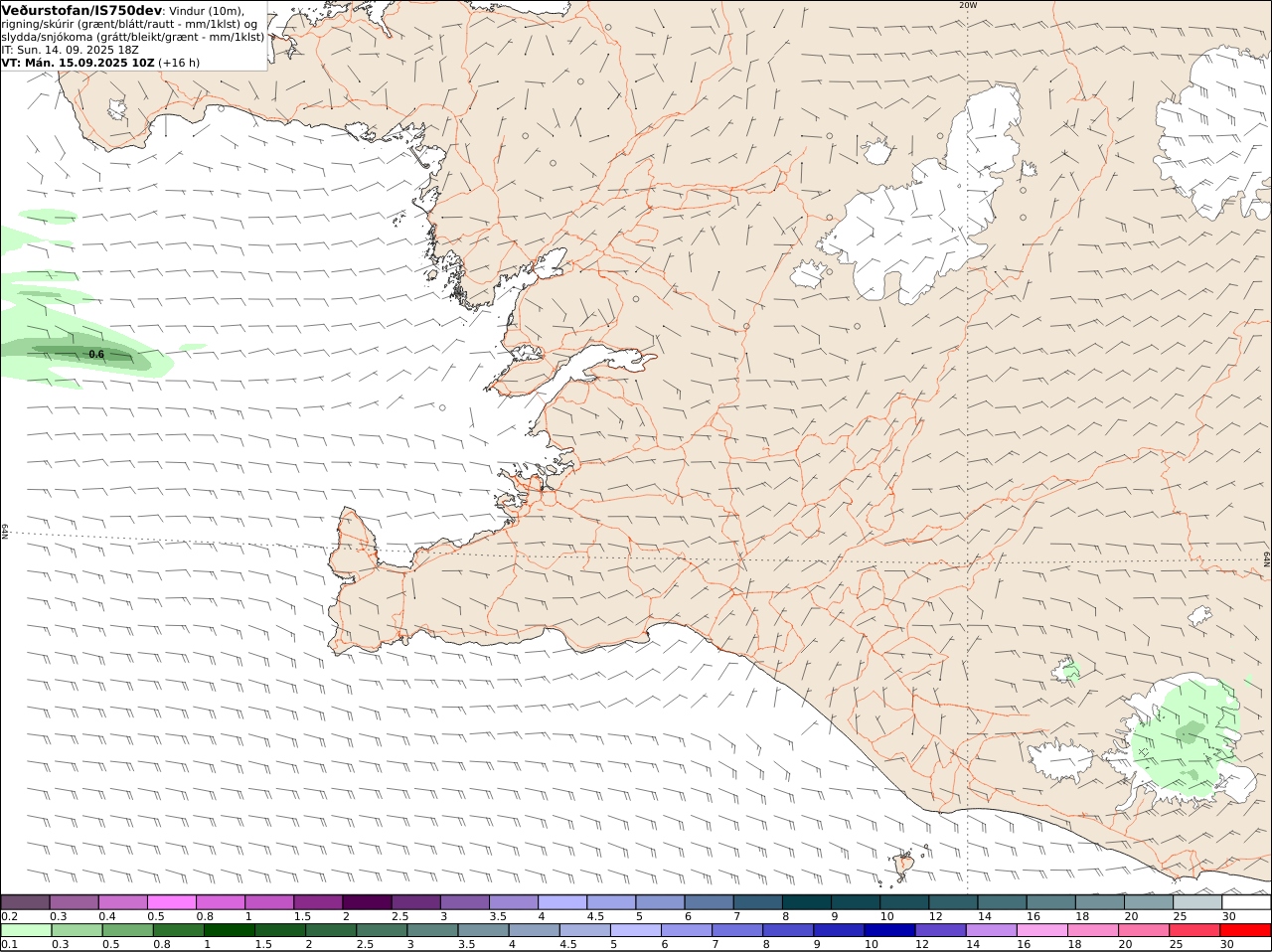Pick lower legend purple swatch 12 to 14
Screen dimensions: 1272x952
click(939, 930)
